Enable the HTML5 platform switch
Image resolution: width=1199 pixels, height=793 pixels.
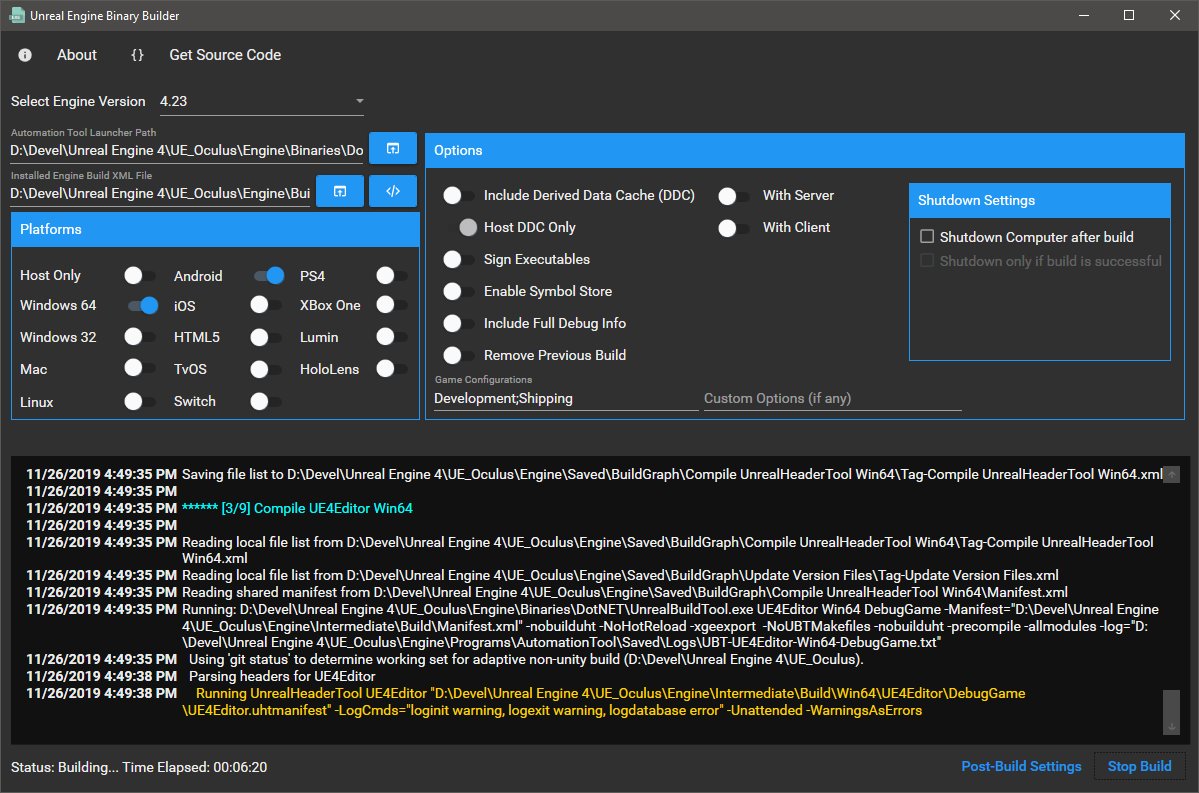coord(266,337)
